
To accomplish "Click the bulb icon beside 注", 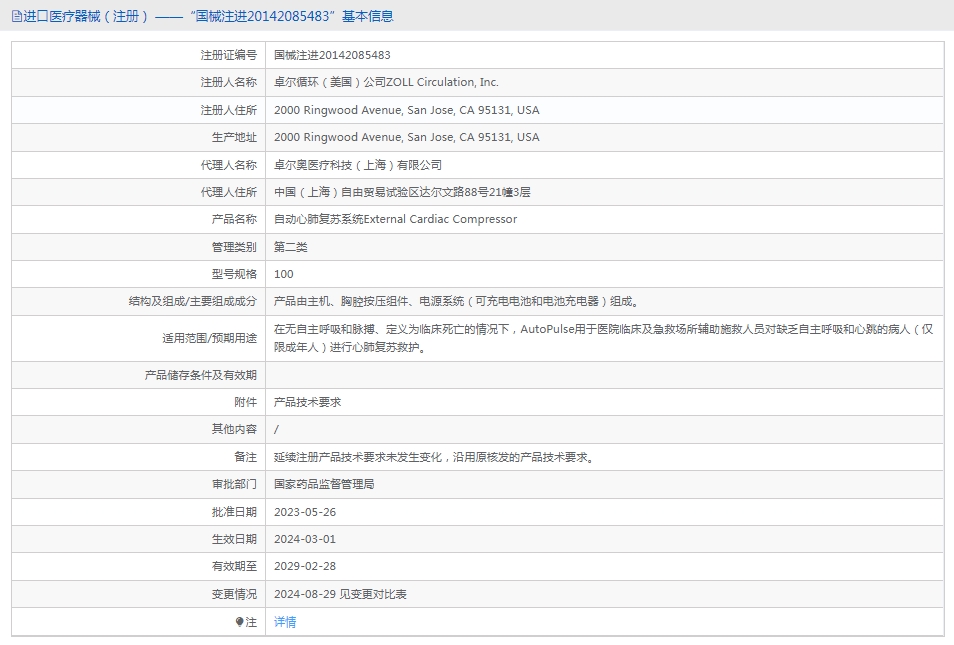I will coord(240,622).
